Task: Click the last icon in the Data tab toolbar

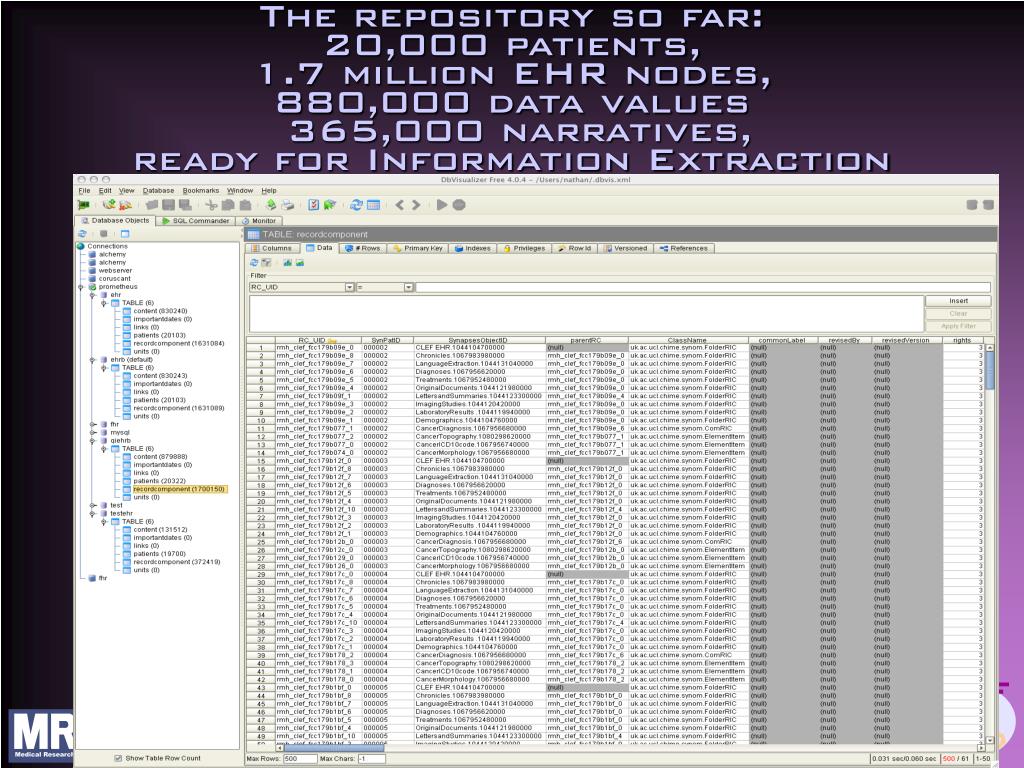Action: (x=300, y=263)
